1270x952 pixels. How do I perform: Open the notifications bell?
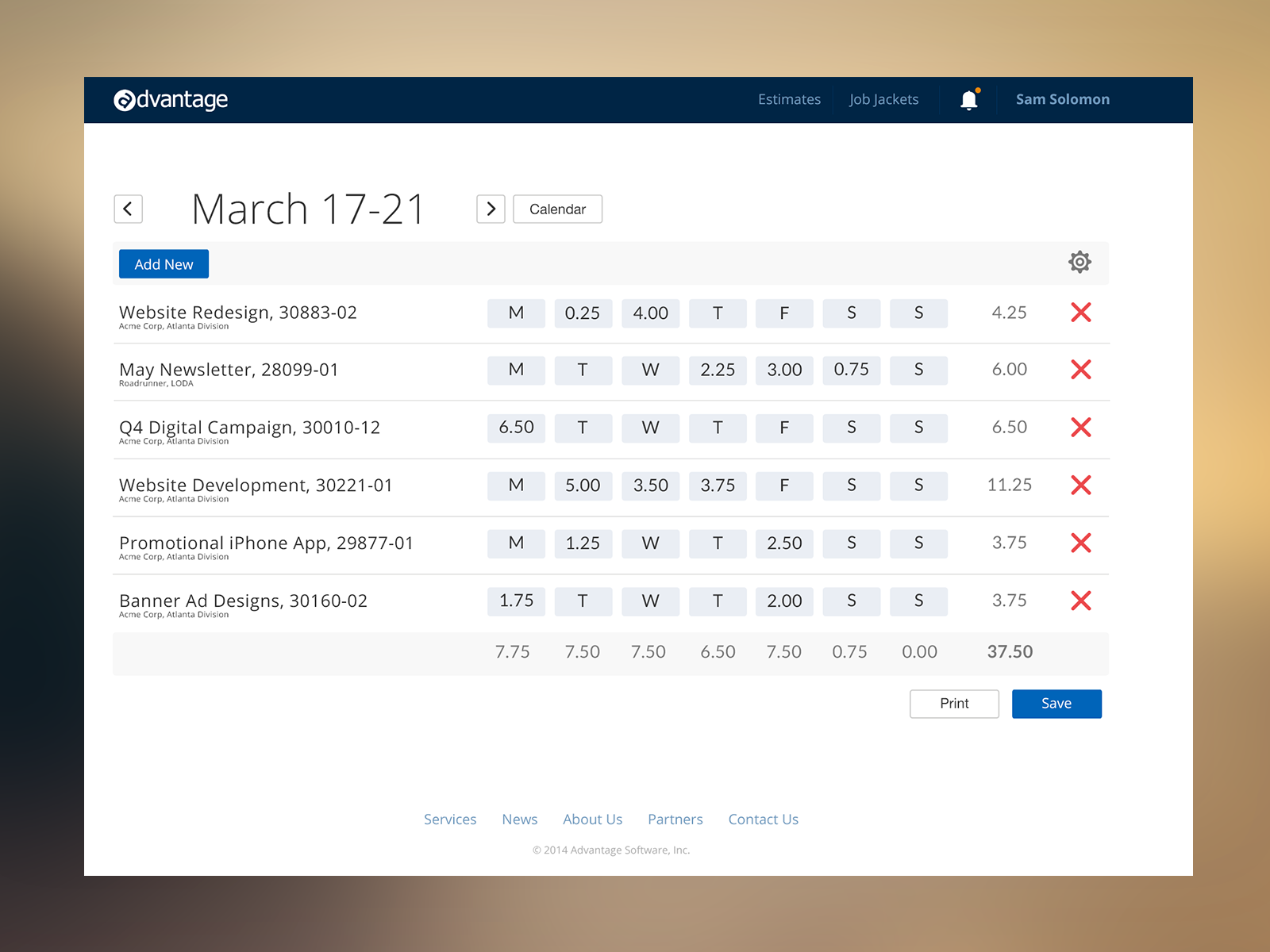point(969,100)
